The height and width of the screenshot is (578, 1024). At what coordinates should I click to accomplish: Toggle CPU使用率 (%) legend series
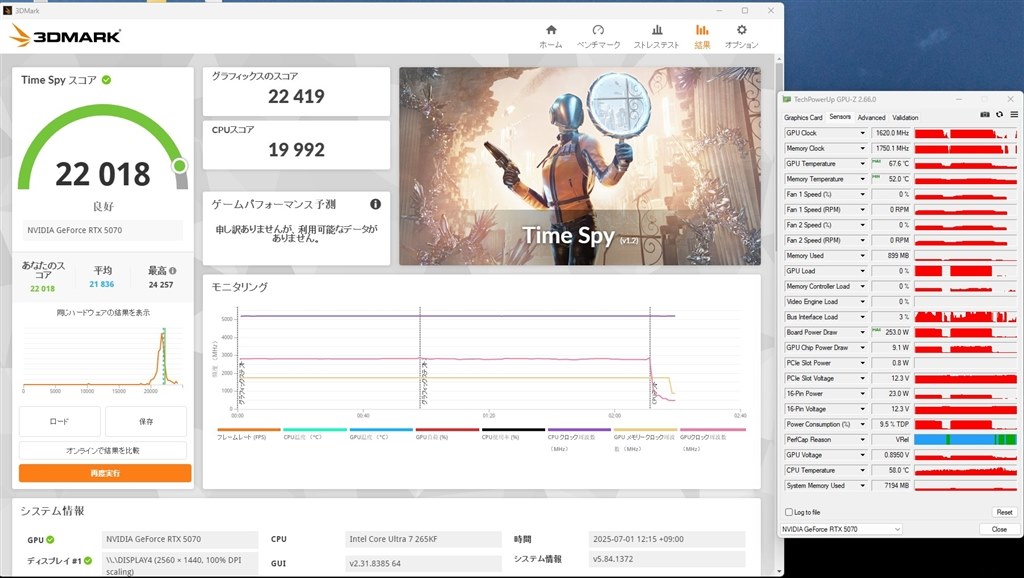(x=513, y=434)
